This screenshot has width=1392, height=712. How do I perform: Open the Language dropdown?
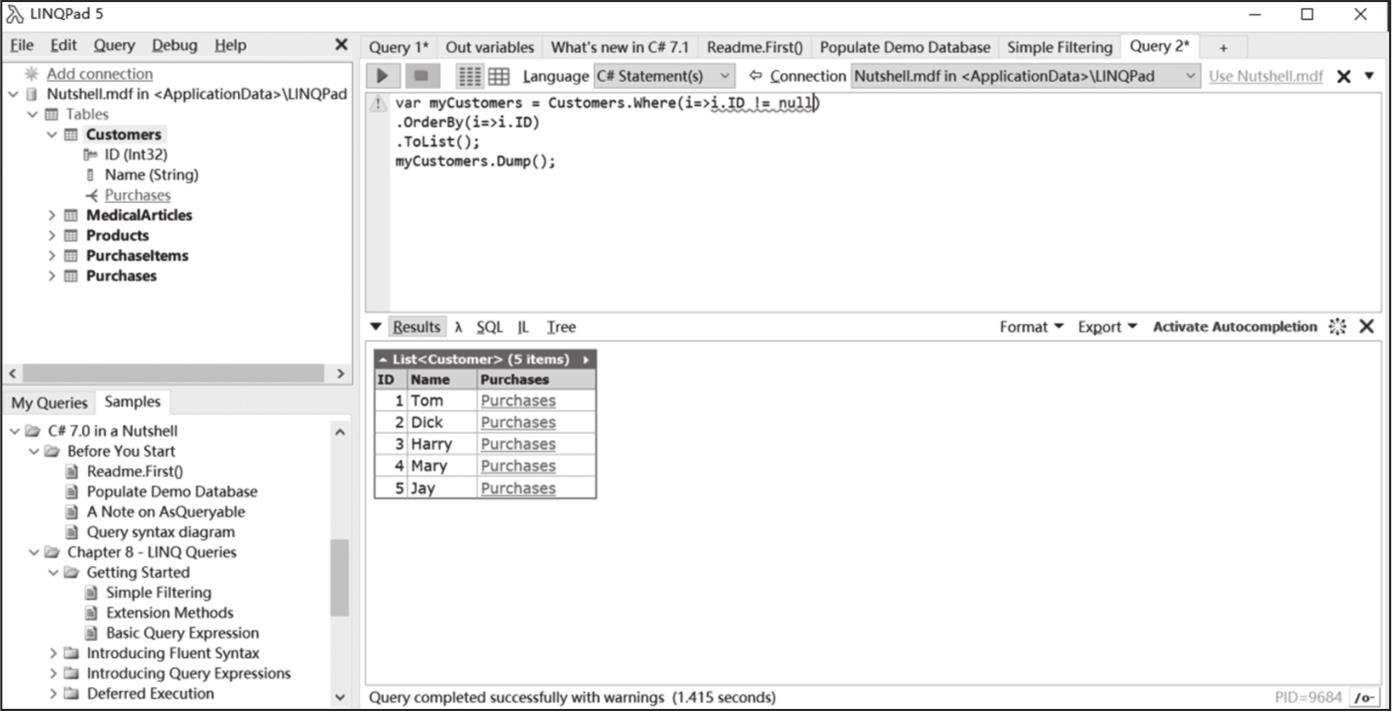point(664,76)
